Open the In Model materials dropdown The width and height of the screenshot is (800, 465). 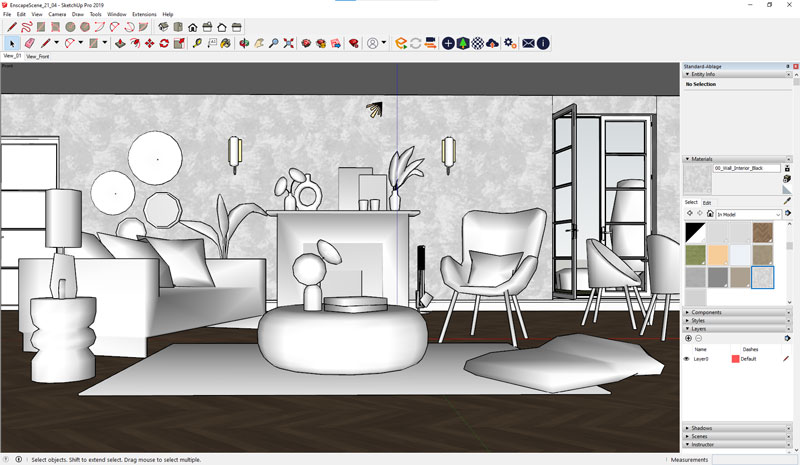point(748,214)
